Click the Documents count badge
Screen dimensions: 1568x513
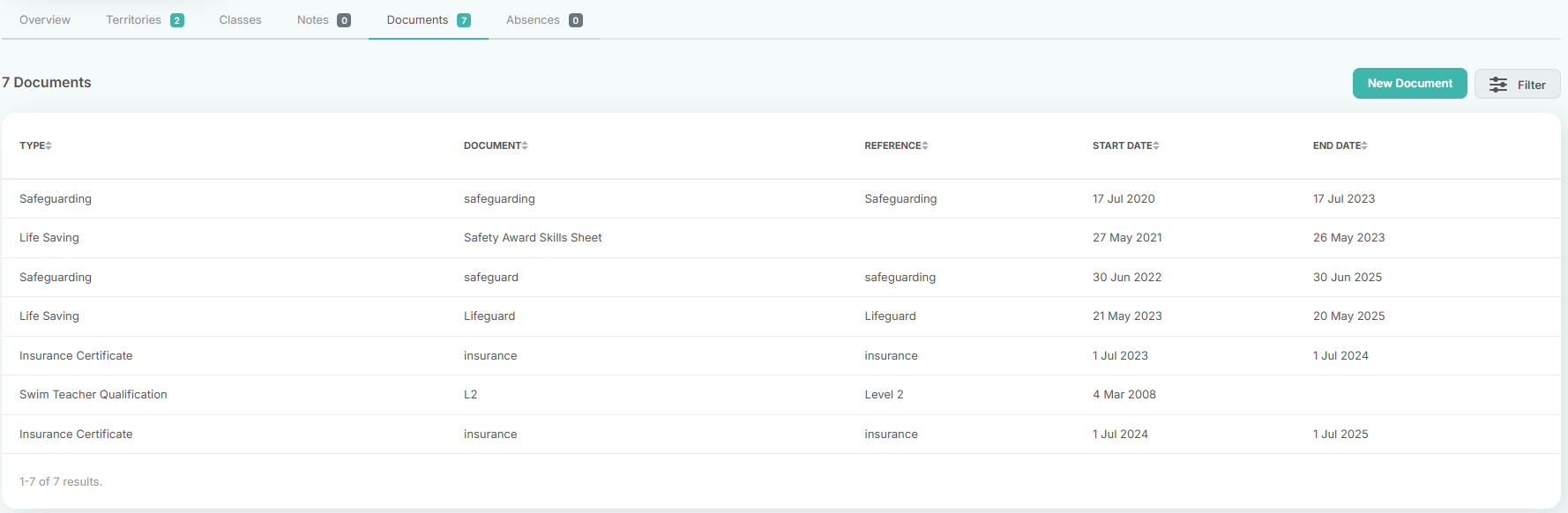[464, 20]
